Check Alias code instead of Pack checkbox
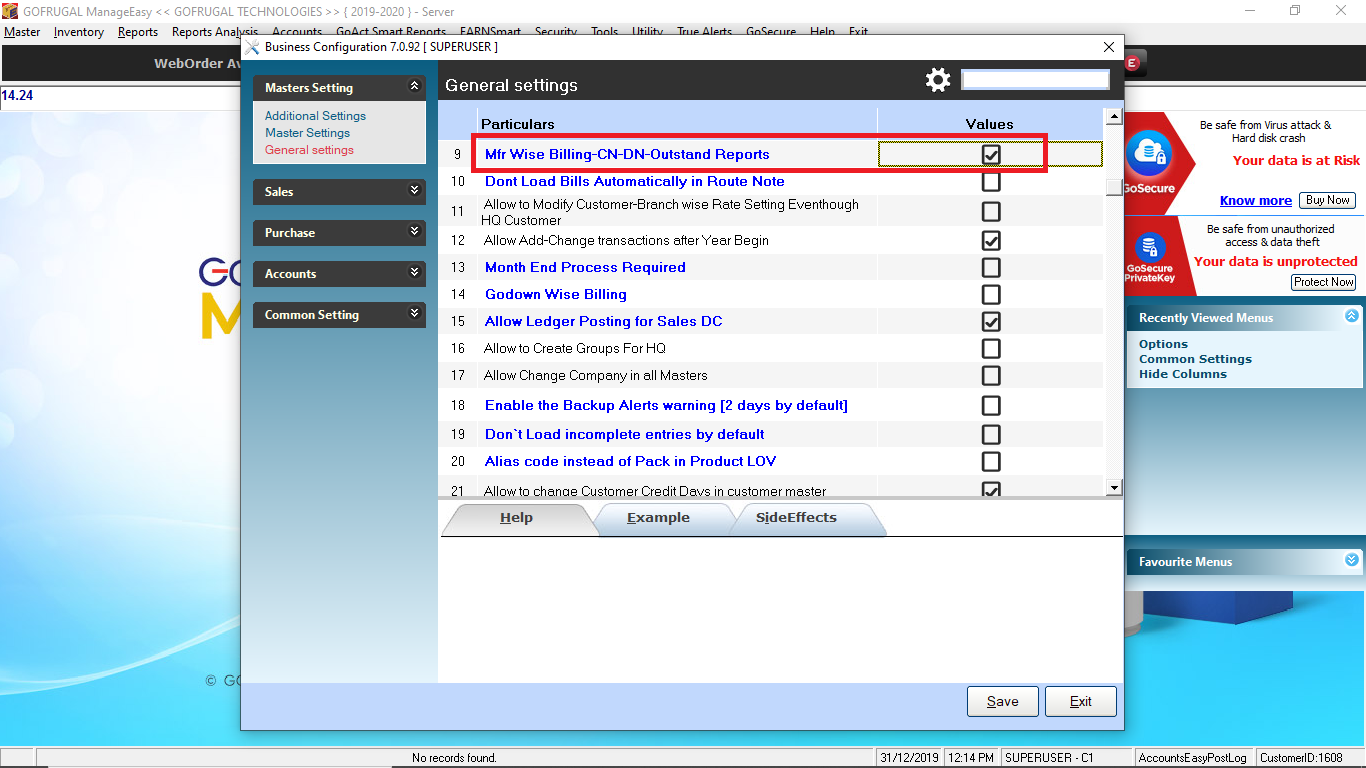Image resolution: width=1366 pixels, height=768 pixels. 991,462
